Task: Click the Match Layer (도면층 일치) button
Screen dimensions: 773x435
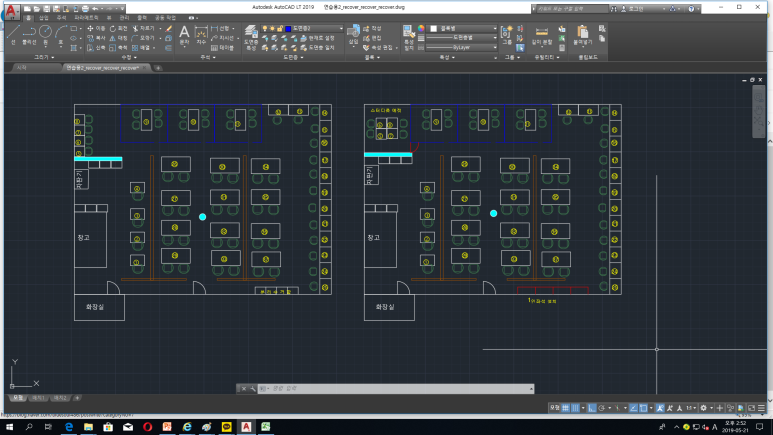Action: pos(317,48)
